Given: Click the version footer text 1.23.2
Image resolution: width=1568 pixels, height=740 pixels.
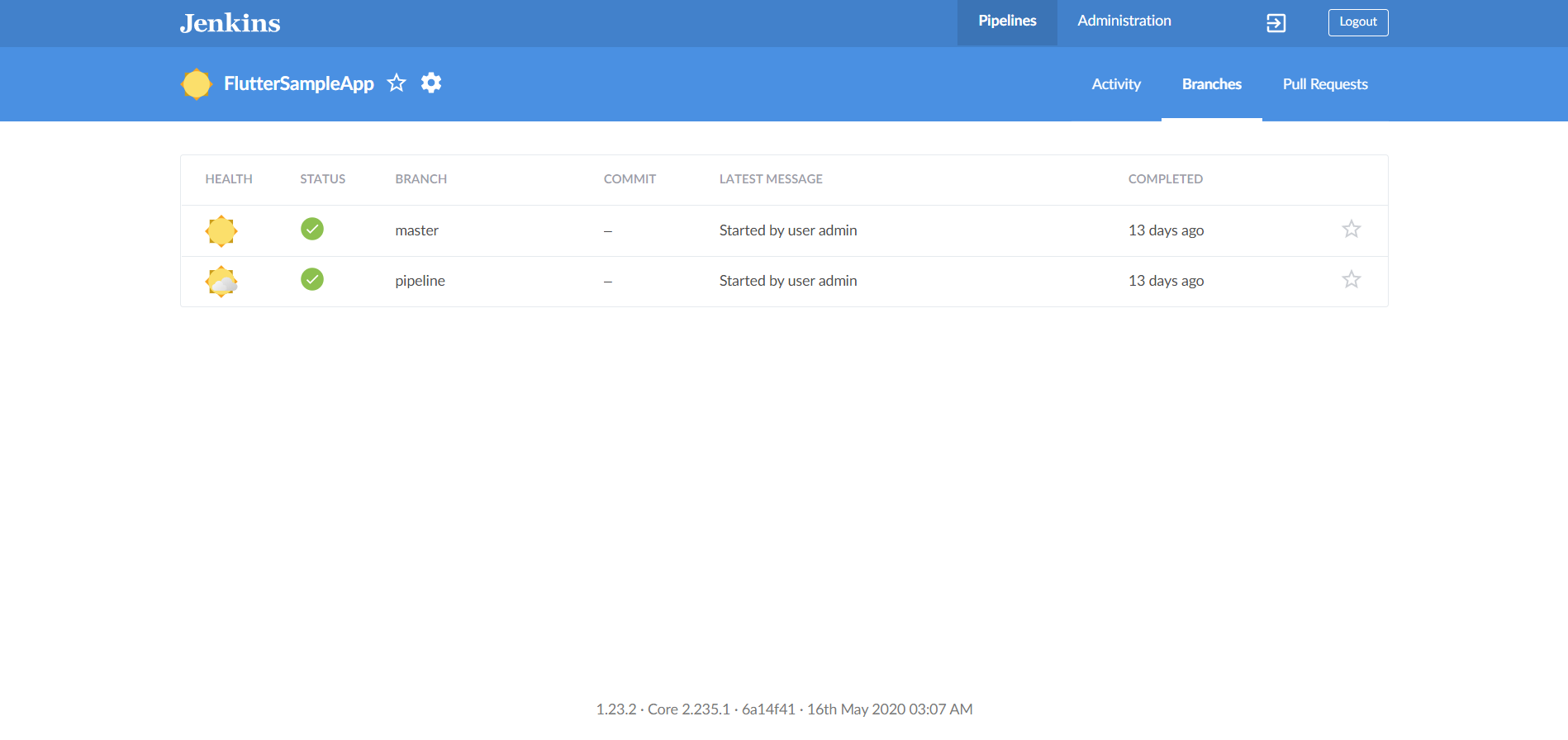Looking at the screenshot, I should 616,709.
